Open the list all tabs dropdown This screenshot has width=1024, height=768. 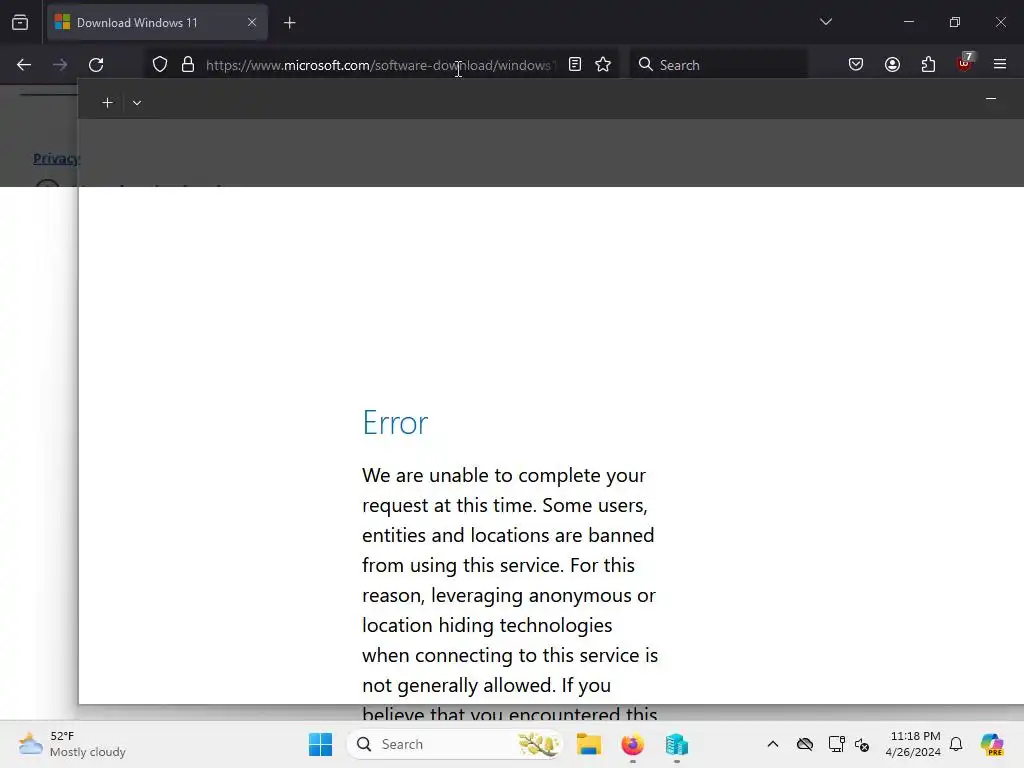pos(826,22)
